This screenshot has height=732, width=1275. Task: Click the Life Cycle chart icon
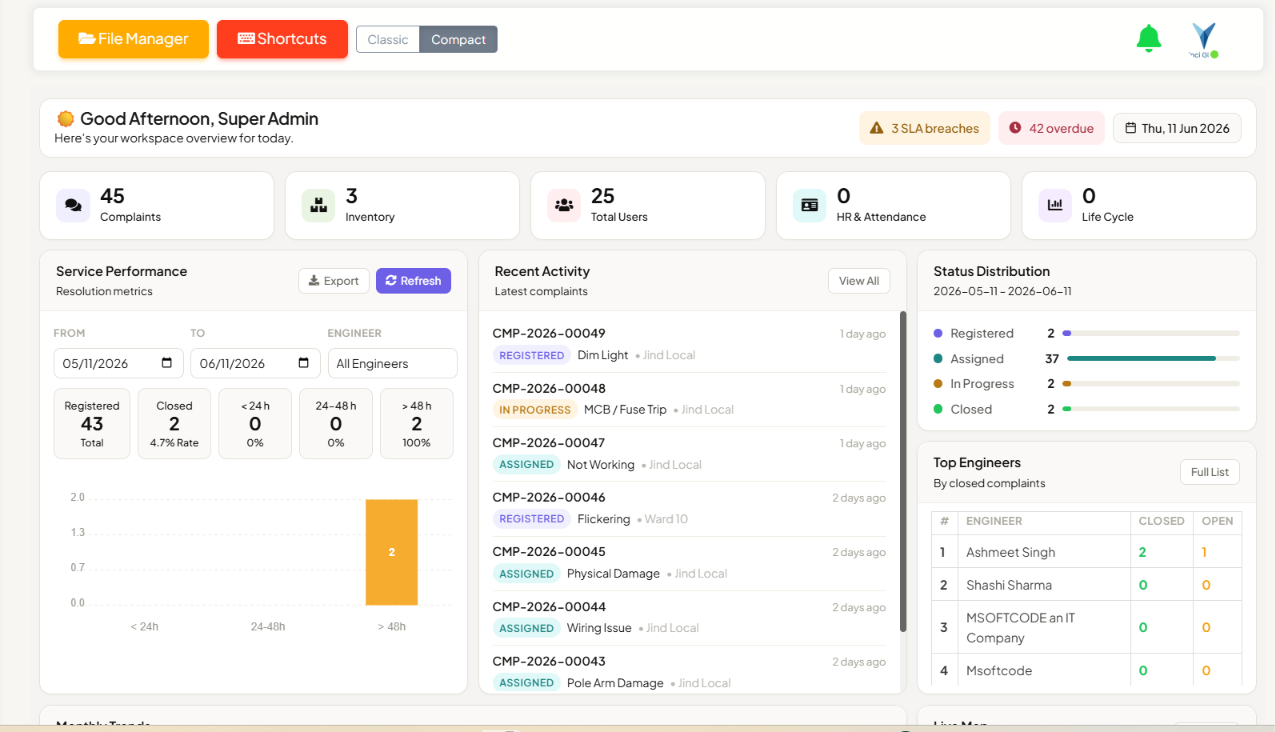pyautogui.click(x=1055, y=205)
